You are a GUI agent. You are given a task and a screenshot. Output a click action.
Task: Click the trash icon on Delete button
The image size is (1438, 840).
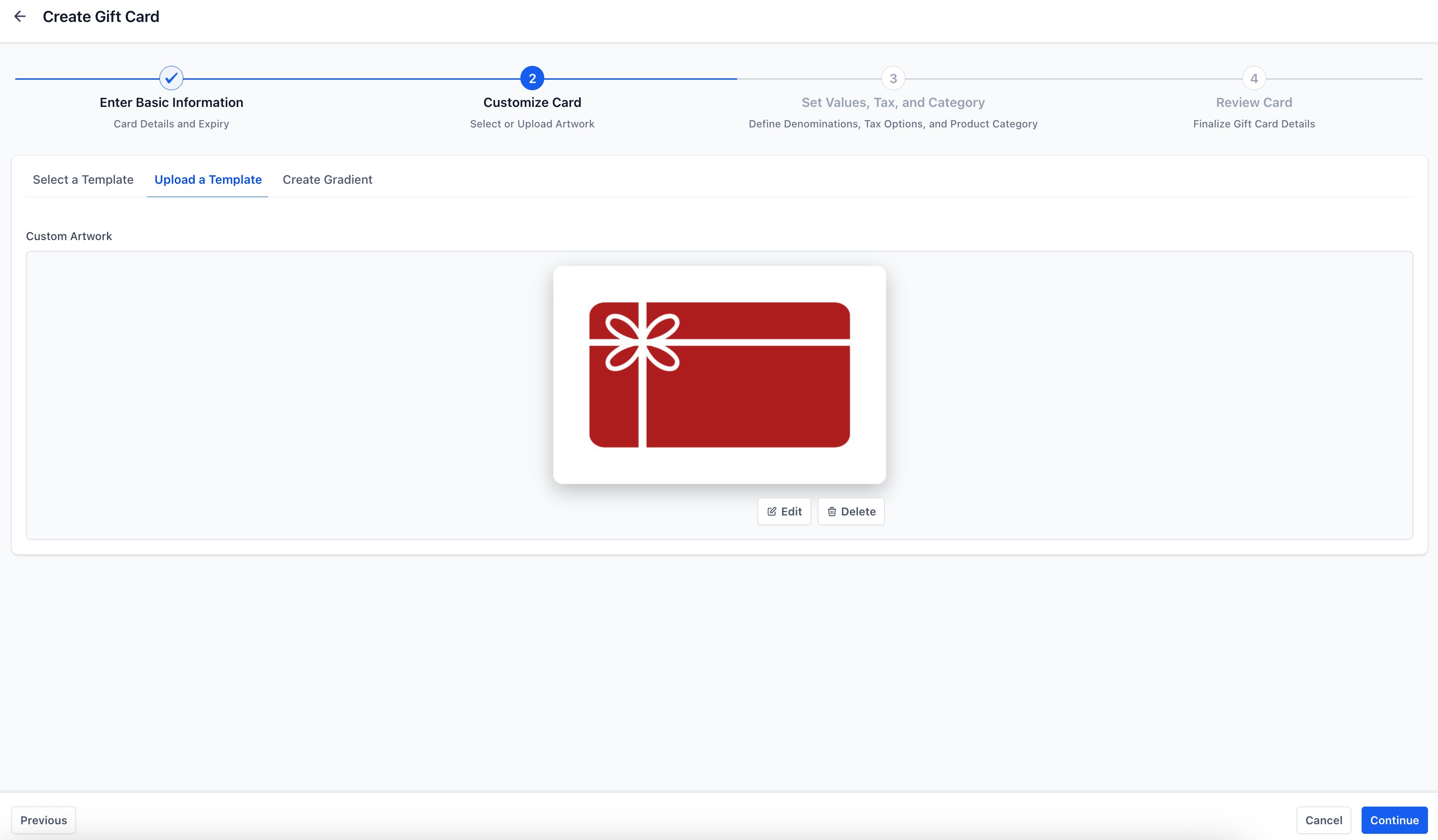(x=832, y=512)
